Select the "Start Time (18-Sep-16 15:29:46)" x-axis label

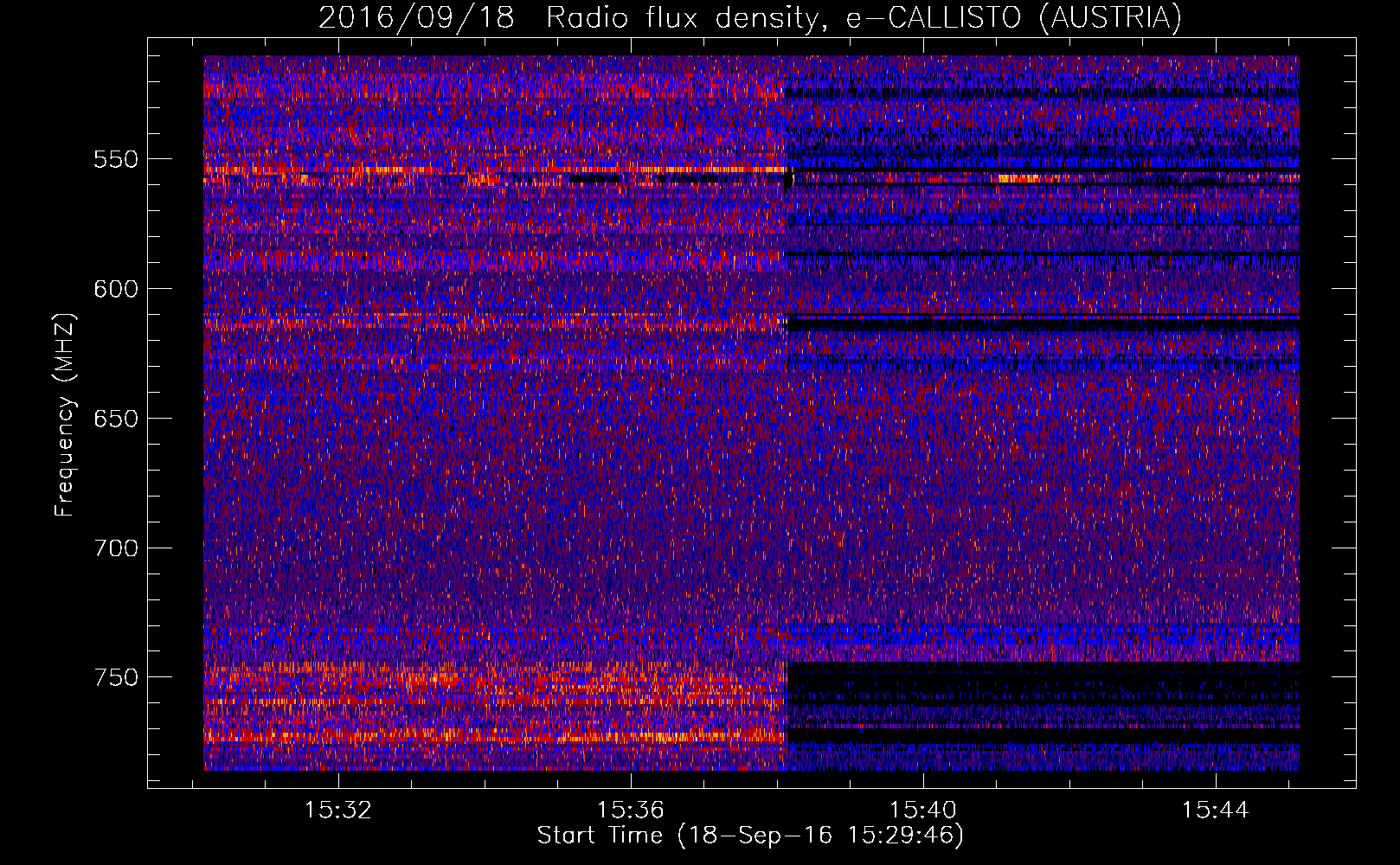(x=750, y=836)
